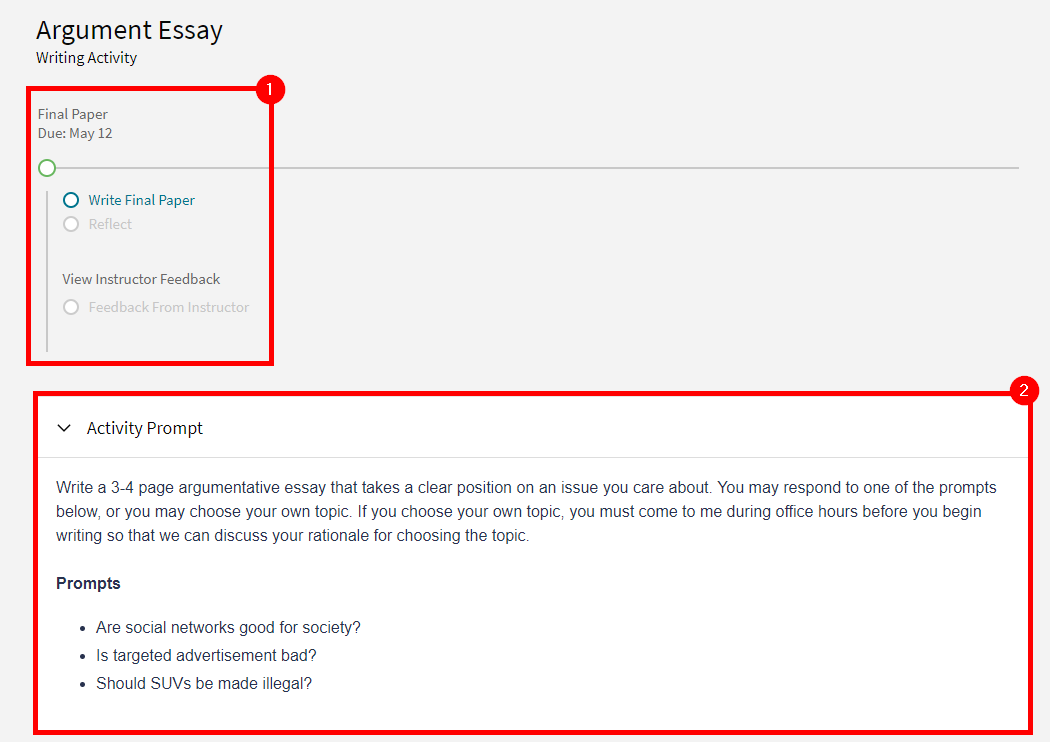View the Feedback From Instructor item
This screenshot has height=742, width=1050.
coord(168,307)
